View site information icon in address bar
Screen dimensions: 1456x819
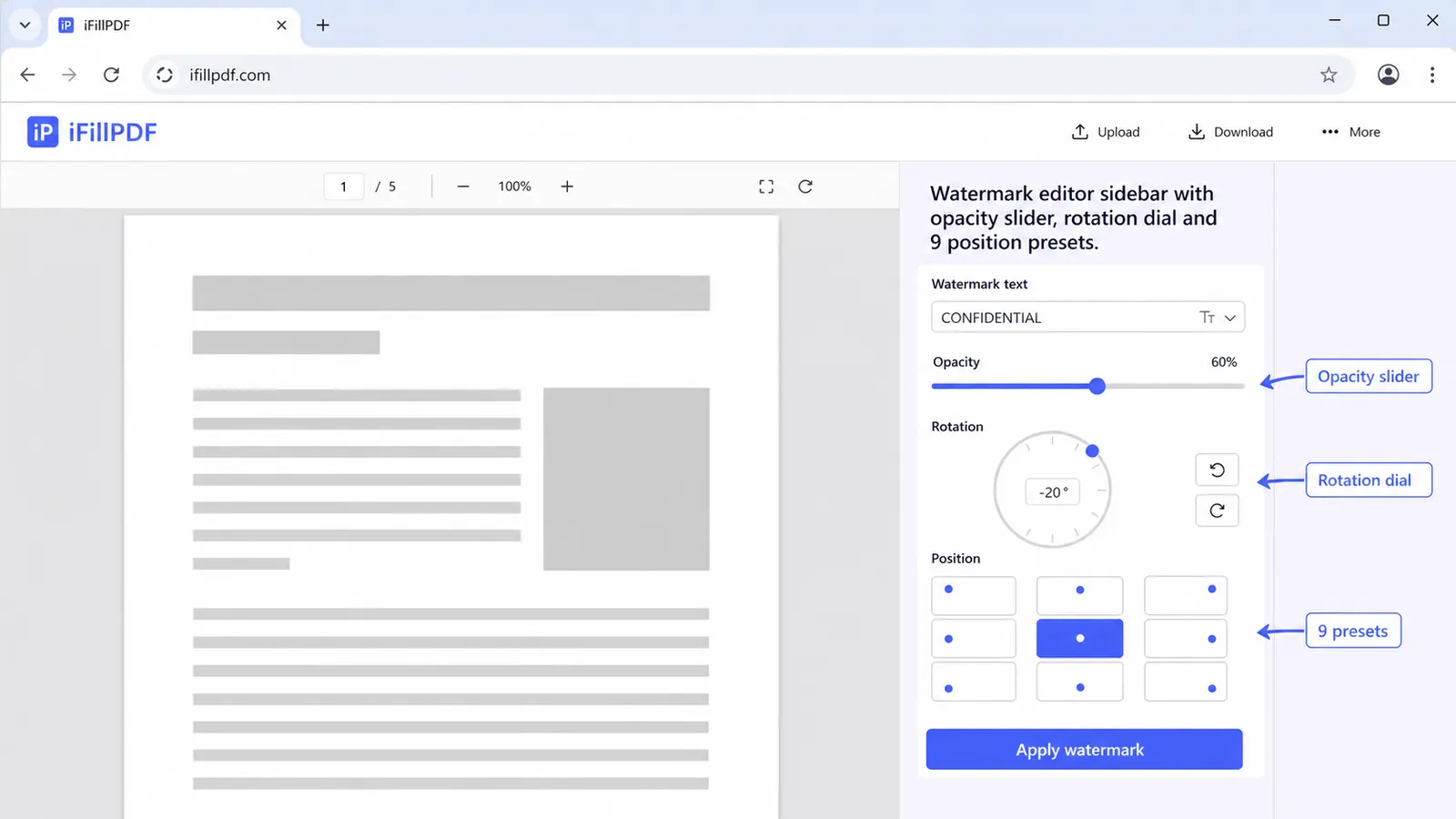(165, 75)
